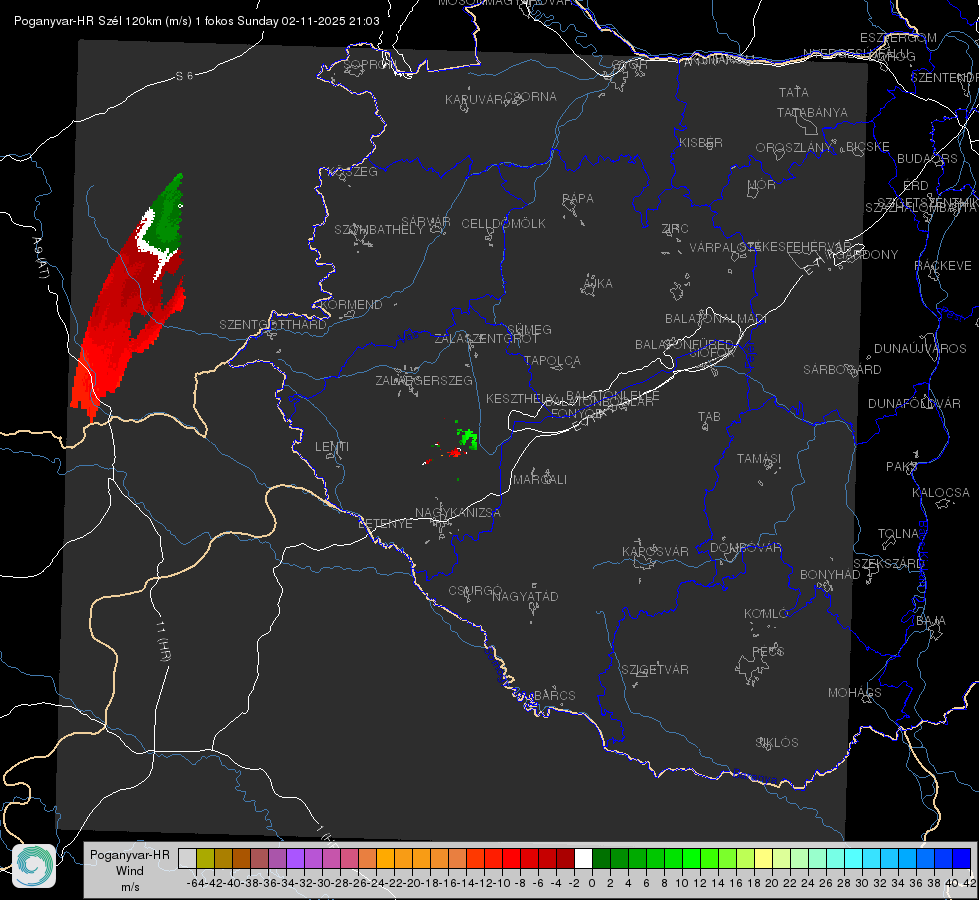Click the PAPA city label
979x900 pixels.
click(578, 199)
